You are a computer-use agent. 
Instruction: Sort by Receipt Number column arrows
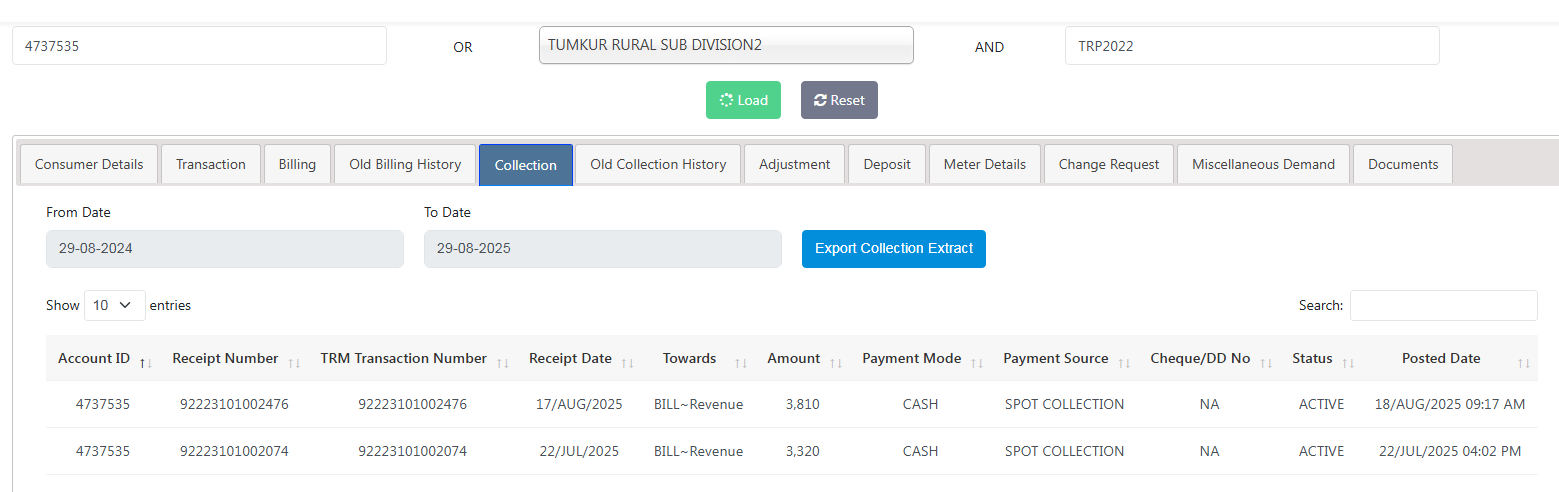coord(294,362)
